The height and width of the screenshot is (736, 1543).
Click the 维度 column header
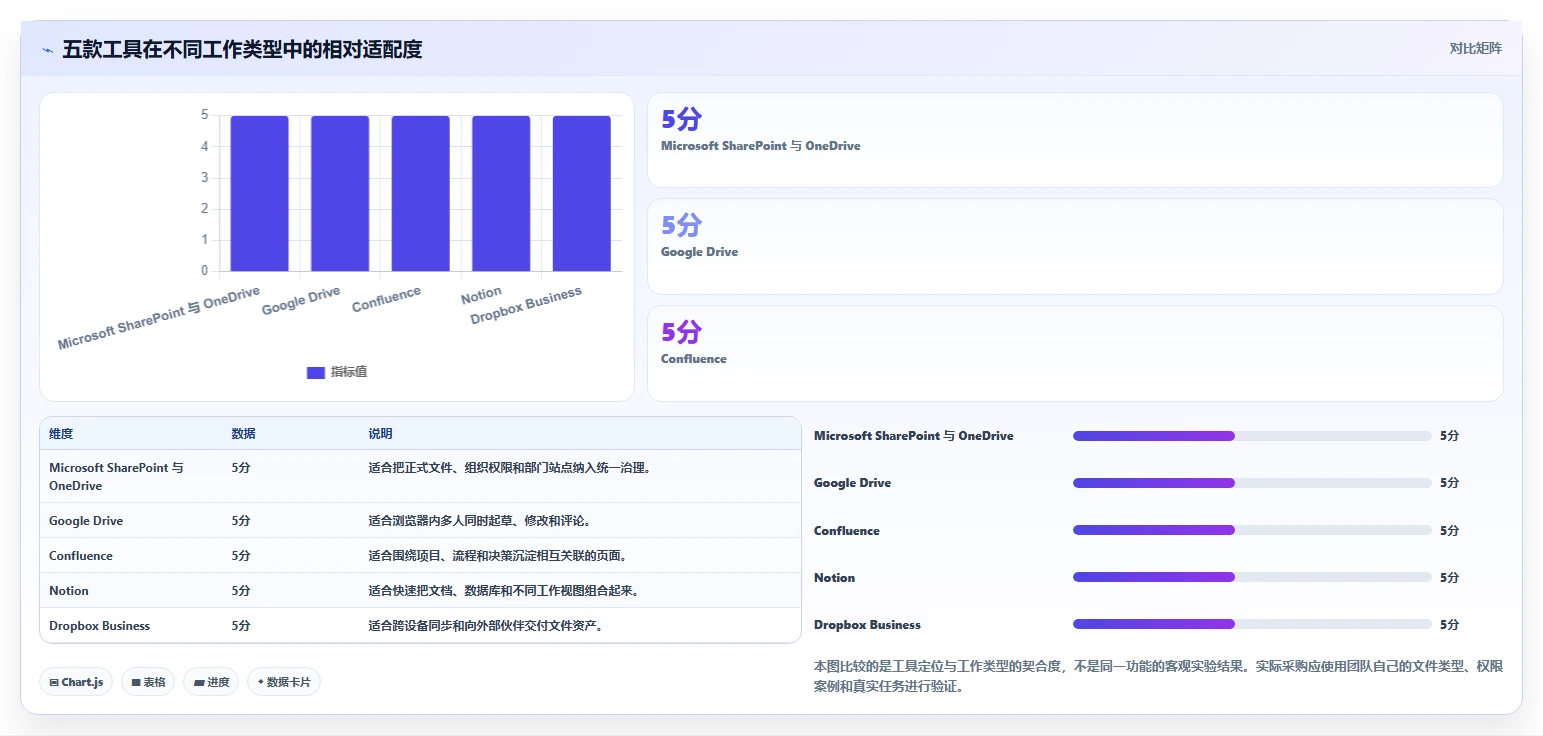tap(61, 434)
